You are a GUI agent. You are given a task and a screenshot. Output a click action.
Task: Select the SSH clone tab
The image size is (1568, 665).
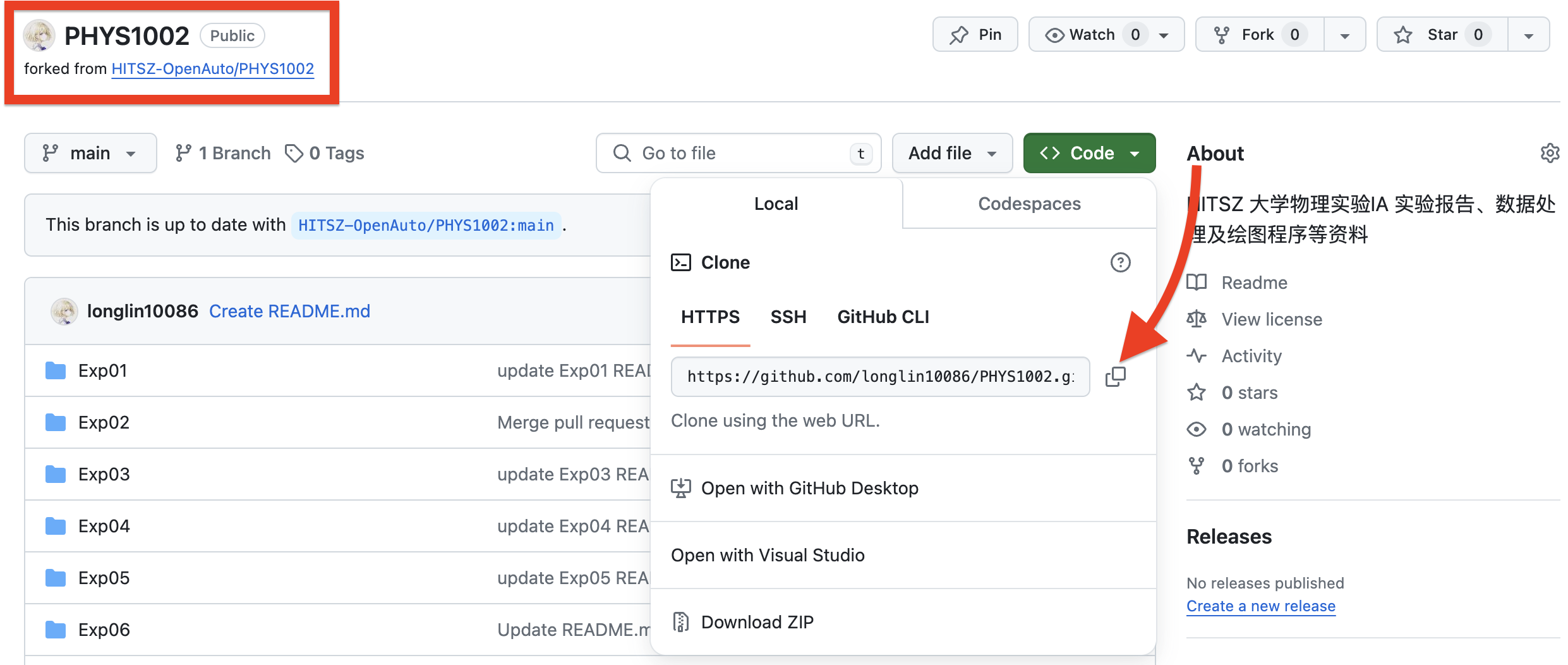[788, 317]
